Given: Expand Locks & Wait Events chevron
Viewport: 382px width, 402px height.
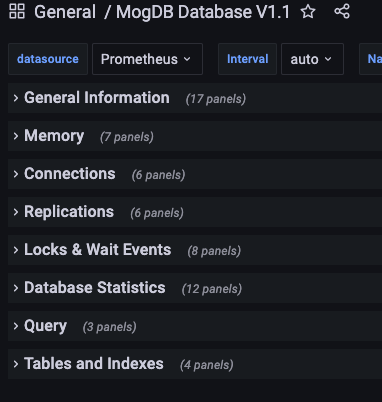Looking at the screenshot, I should [x=16, y=250].
